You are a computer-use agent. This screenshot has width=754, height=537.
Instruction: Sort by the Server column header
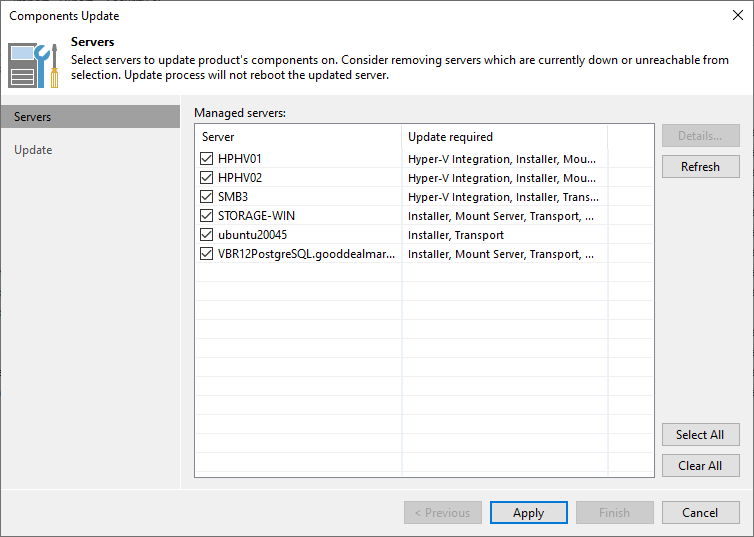point(298,137)
